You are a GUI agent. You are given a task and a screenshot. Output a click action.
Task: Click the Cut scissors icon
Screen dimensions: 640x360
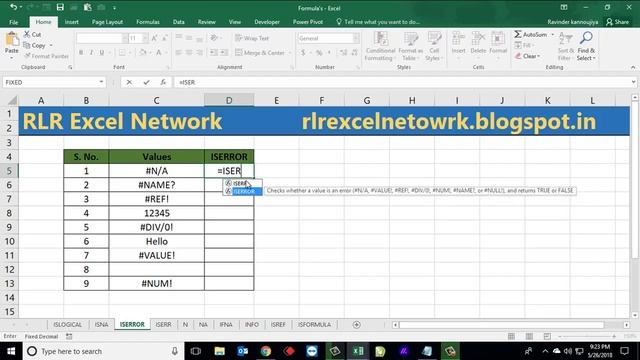click(27, 34)
